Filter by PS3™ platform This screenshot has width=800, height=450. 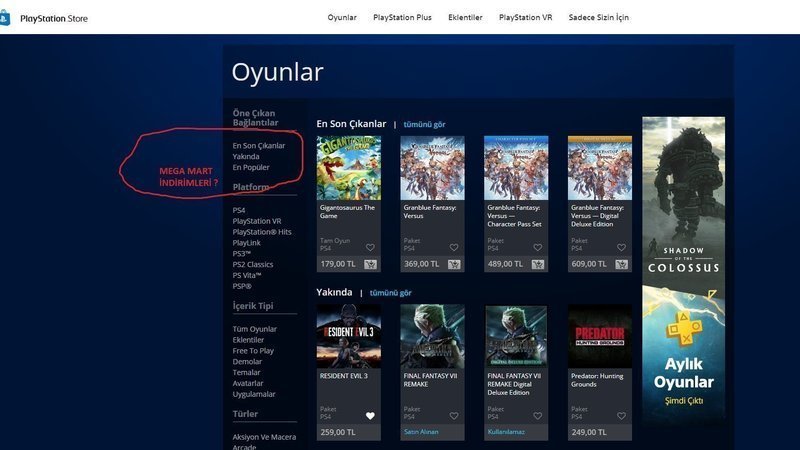(x=242, y=254)
